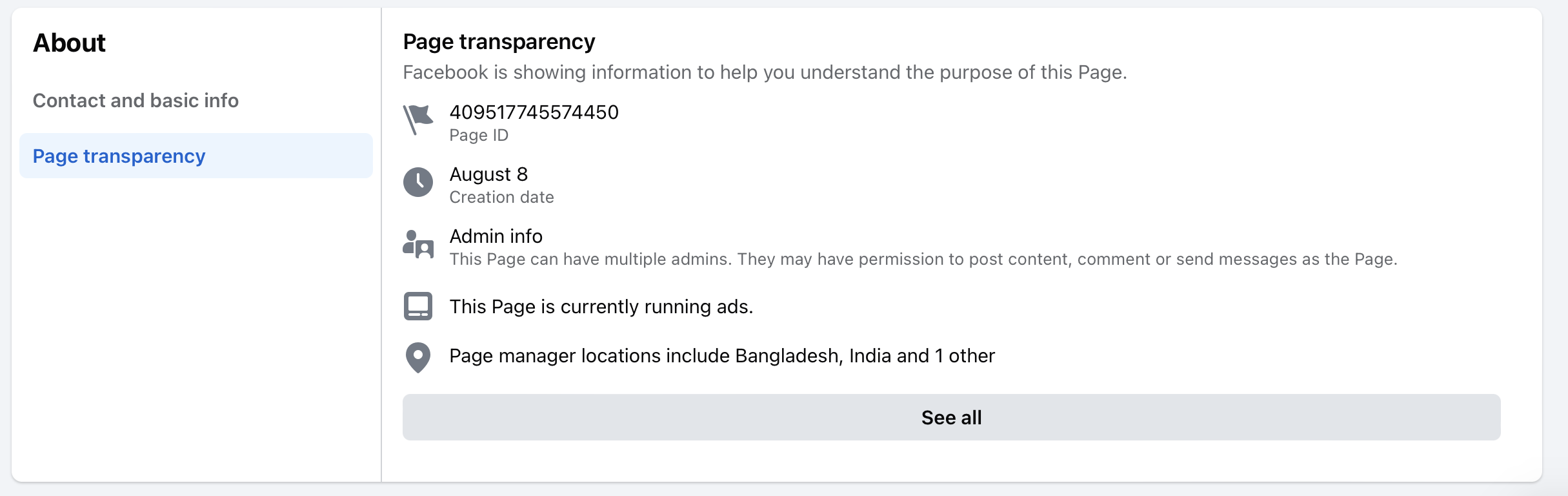Click the Facebook is showing information description
The width and height of the screenshot is (1568, 496).
point(765,72)
